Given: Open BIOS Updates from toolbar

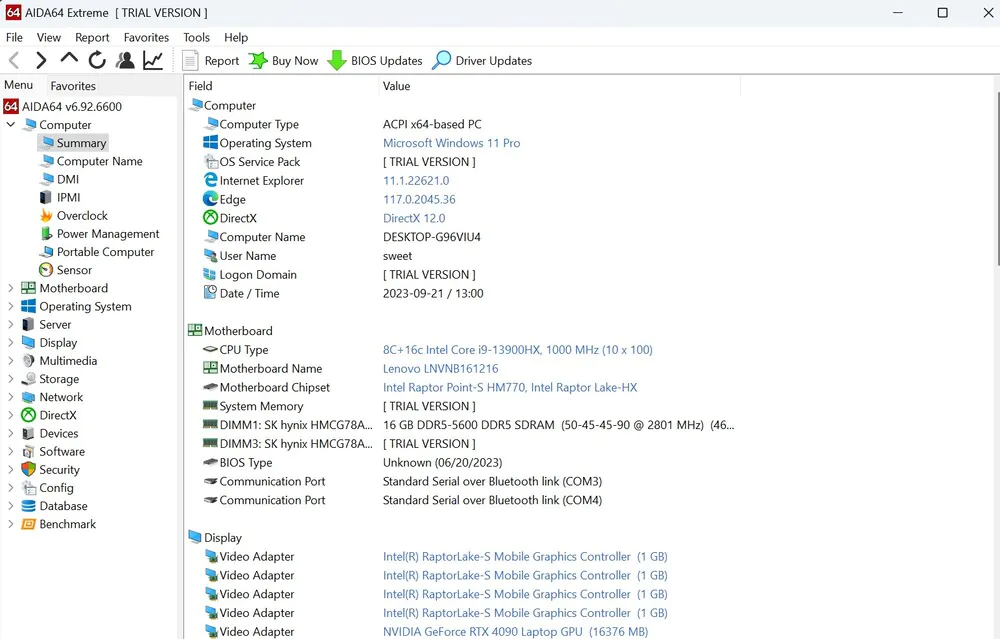Looking at the screenshot, I should 374,61.
